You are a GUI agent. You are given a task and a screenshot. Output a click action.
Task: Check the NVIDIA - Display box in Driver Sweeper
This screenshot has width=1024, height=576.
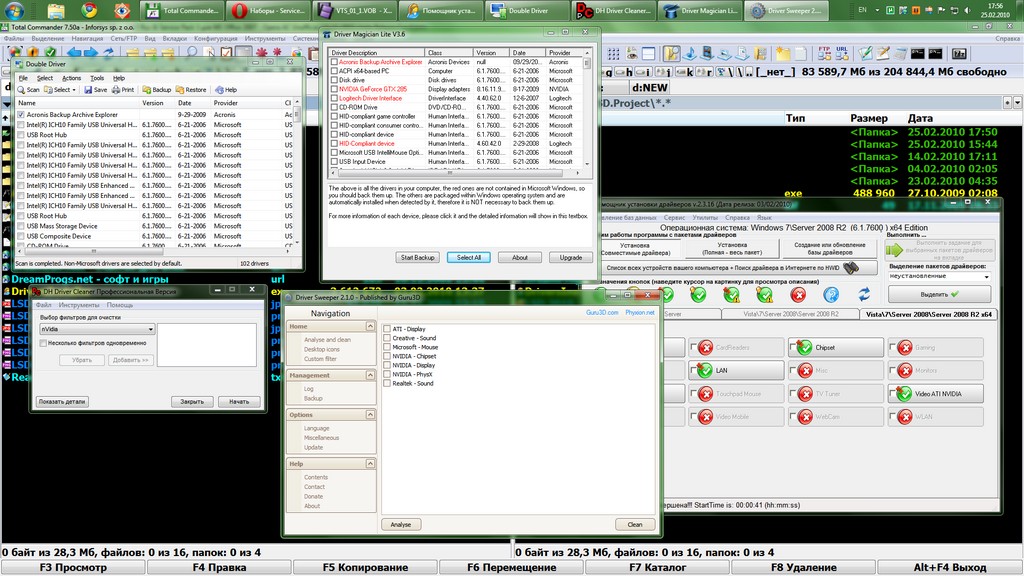[x=387, y=365]
